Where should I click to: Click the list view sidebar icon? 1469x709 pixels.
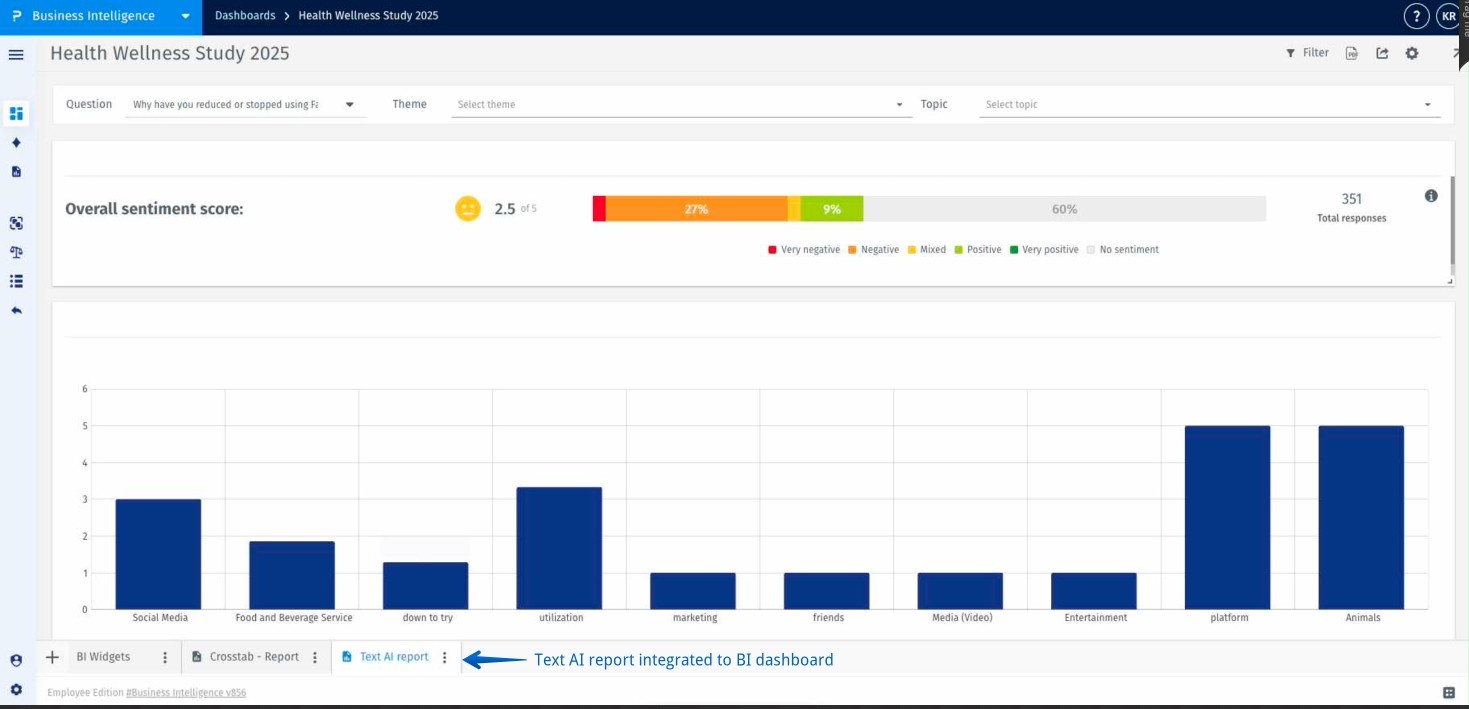(x=16, y=281)
